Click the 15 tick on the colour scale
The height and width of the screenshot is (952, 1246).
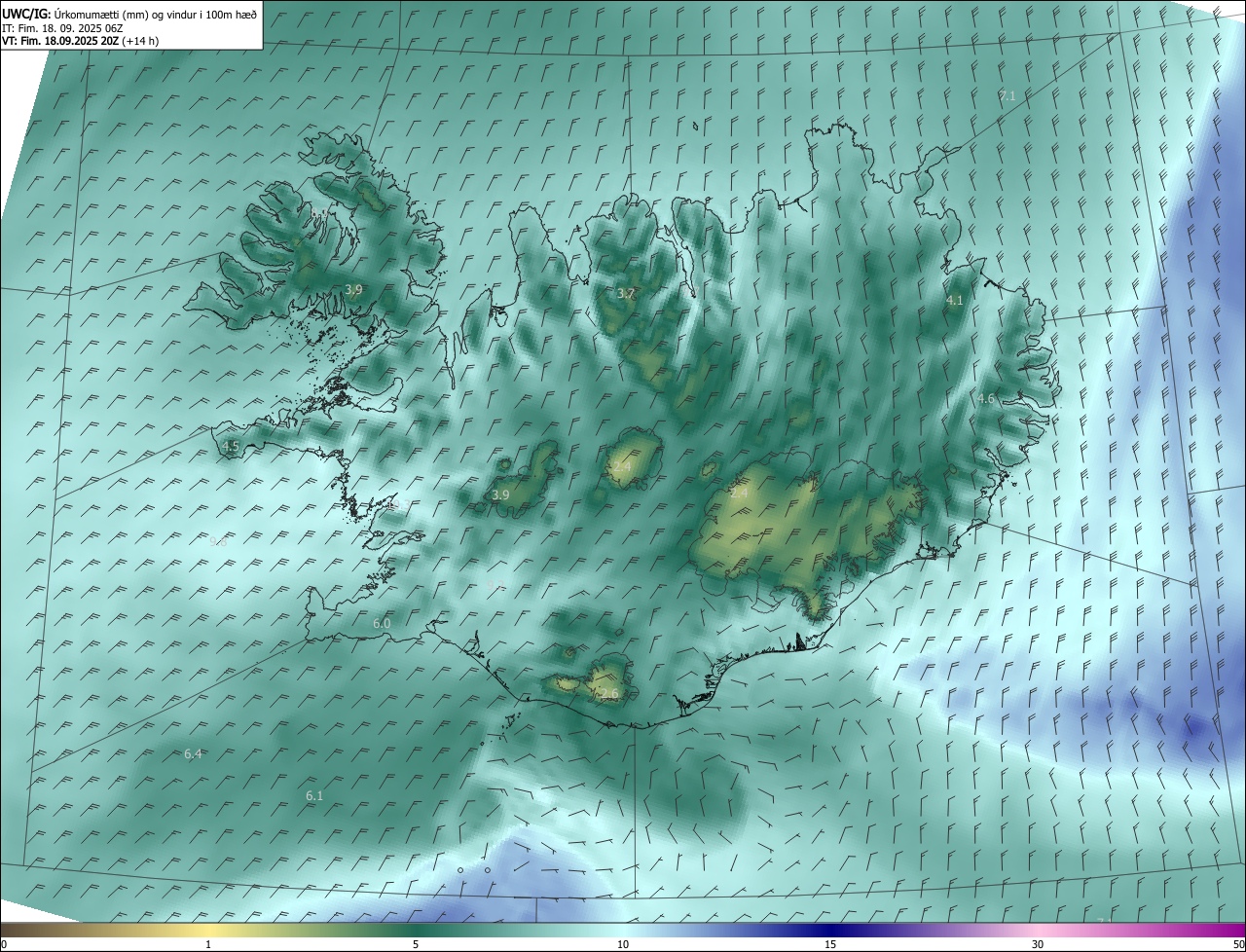pyautogui.click(x=830, y=945)
